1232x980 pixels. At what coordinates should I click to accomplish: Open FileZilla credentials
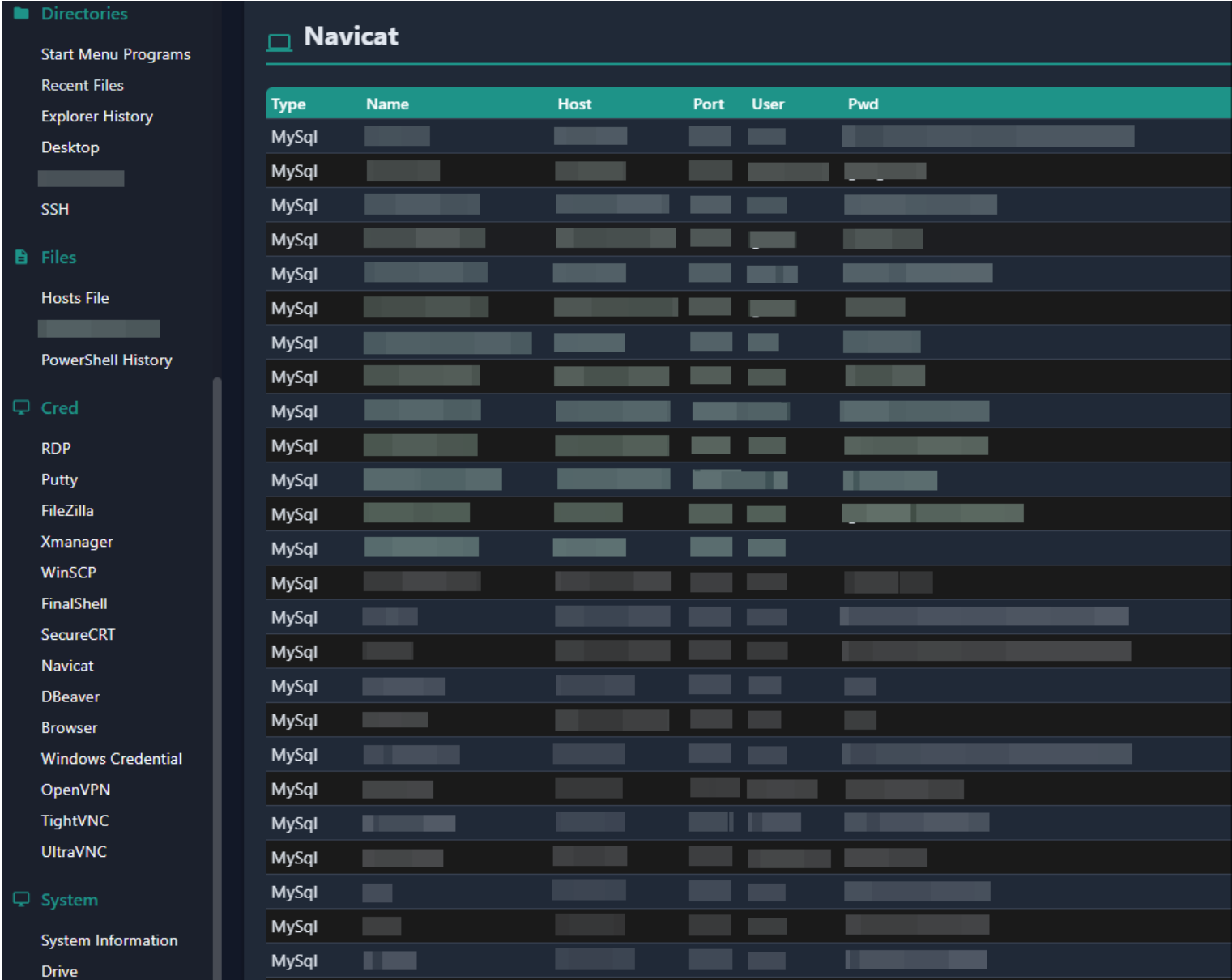coord(67,510)
